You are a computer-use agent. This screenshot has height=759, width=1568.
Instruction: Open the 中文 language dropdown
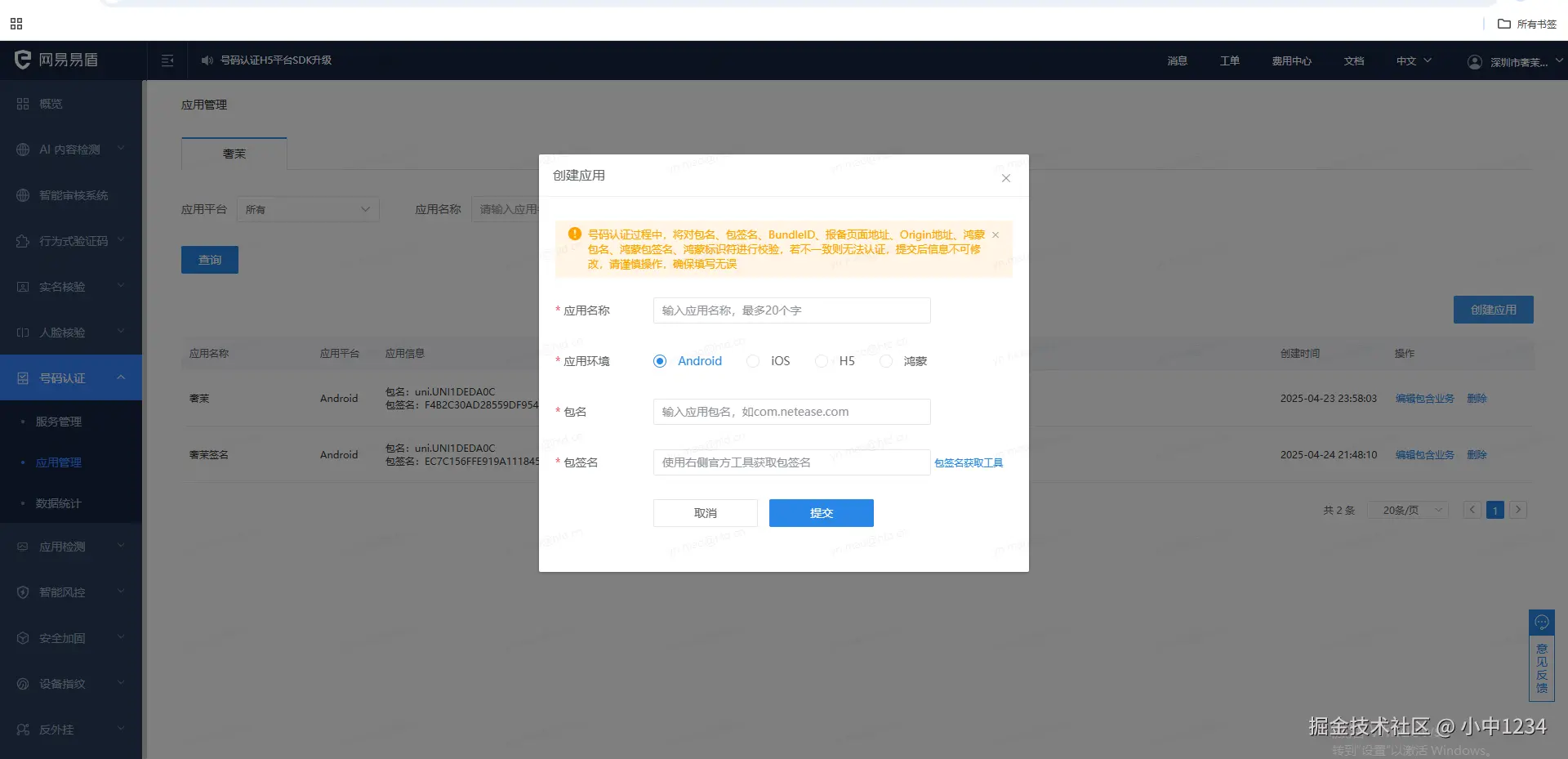[x=1414, y=60]
